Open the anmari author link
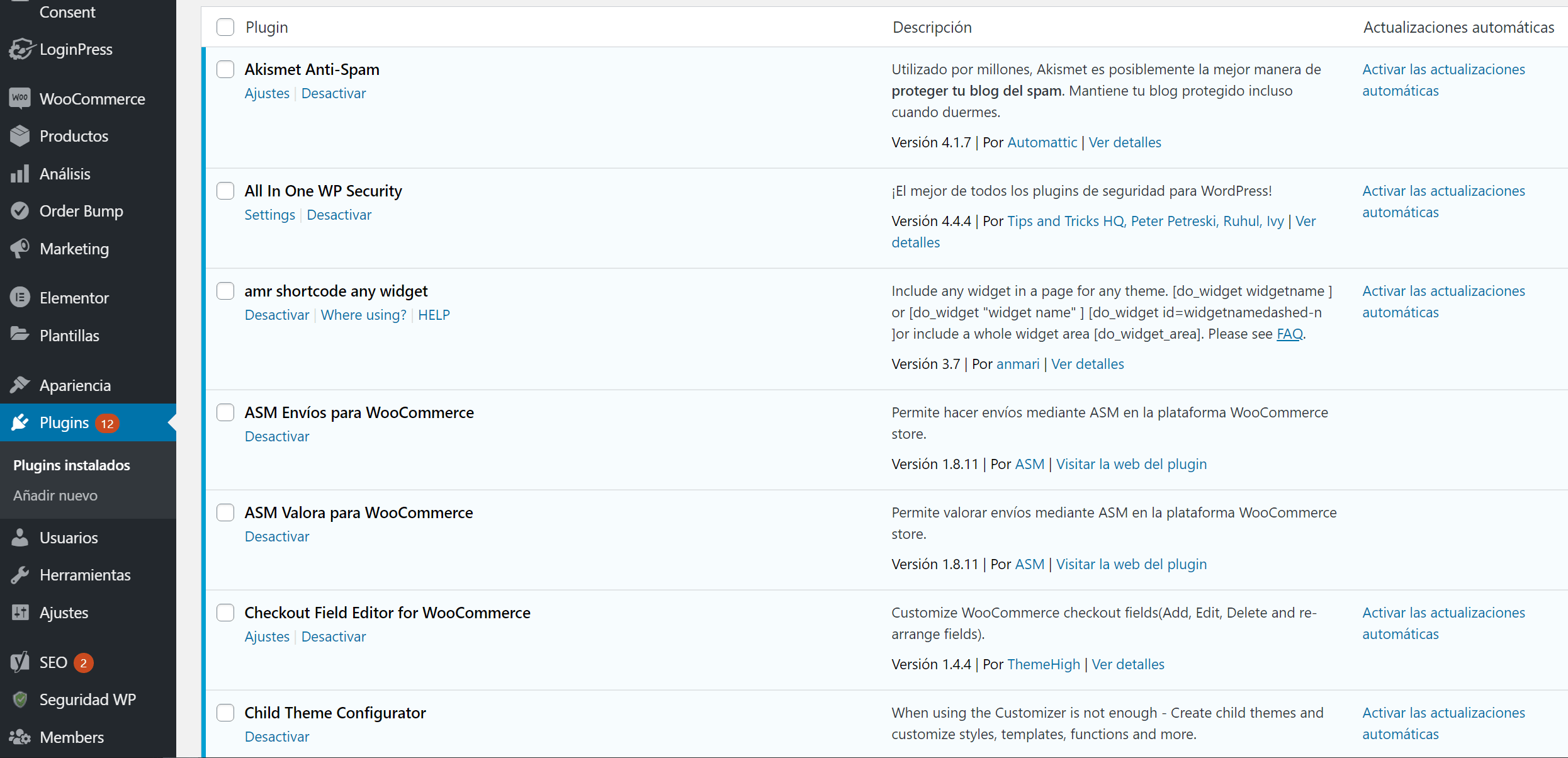This screenshot has height=758, width=1568. 1018,364
